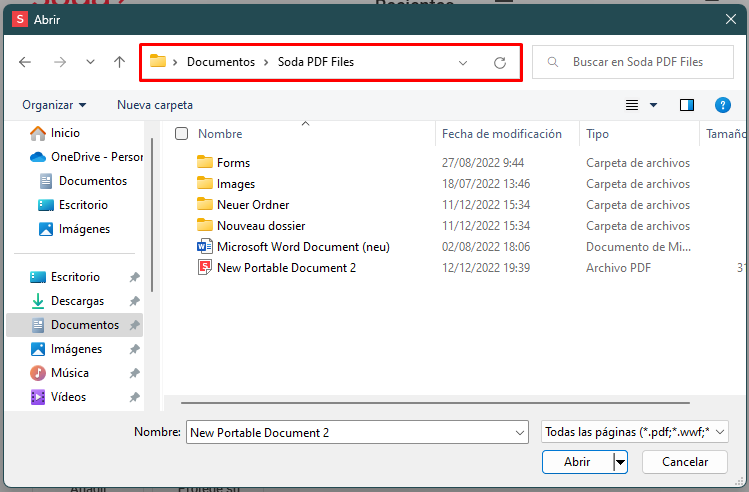This screenshot has width=749, height=492.
Task: Expand the address bar history dropdown
Action: pyautogui.click(x=462, y=63)
